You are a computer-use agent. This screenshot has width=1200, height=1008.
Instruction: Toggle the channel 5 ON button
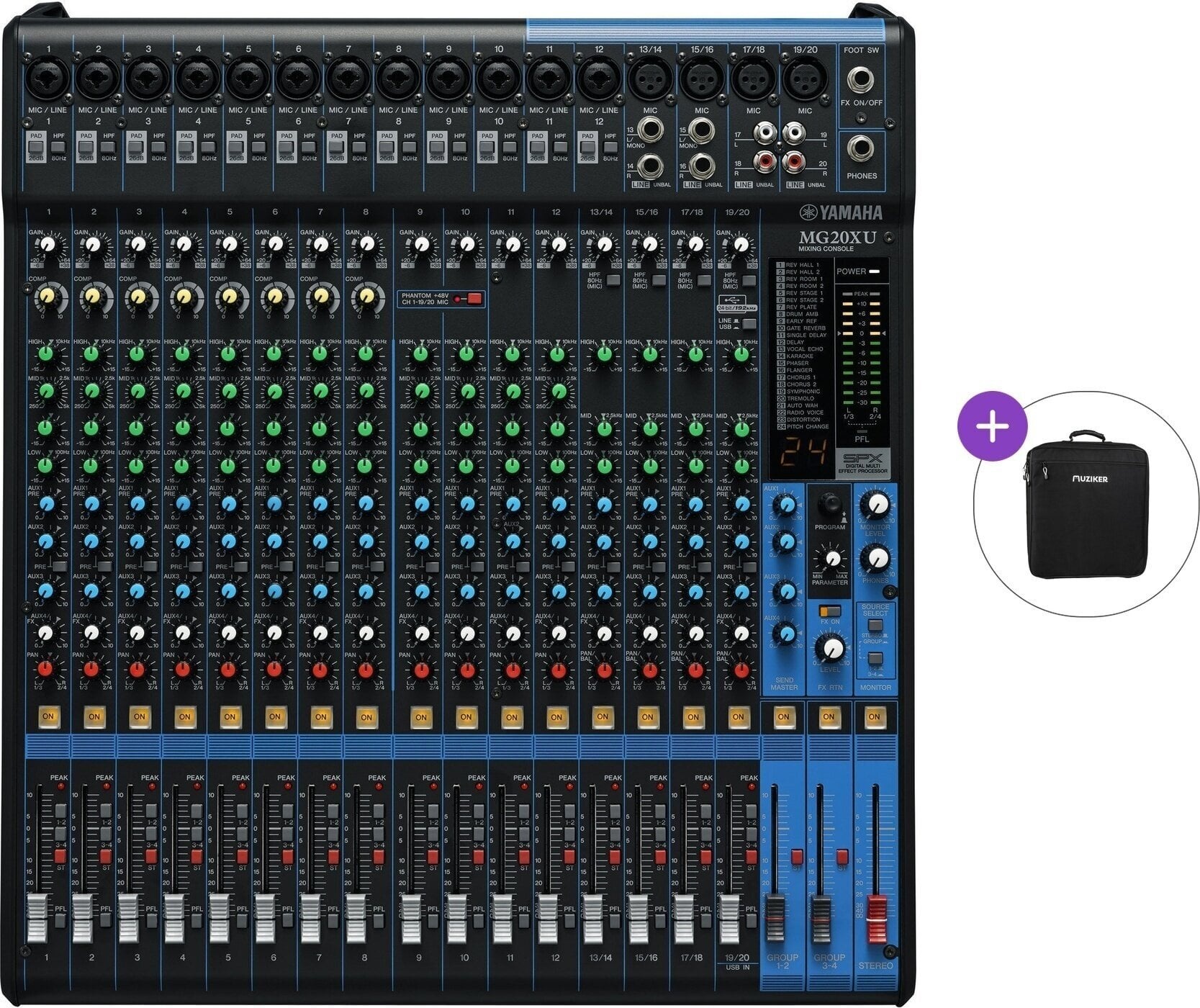230,716
